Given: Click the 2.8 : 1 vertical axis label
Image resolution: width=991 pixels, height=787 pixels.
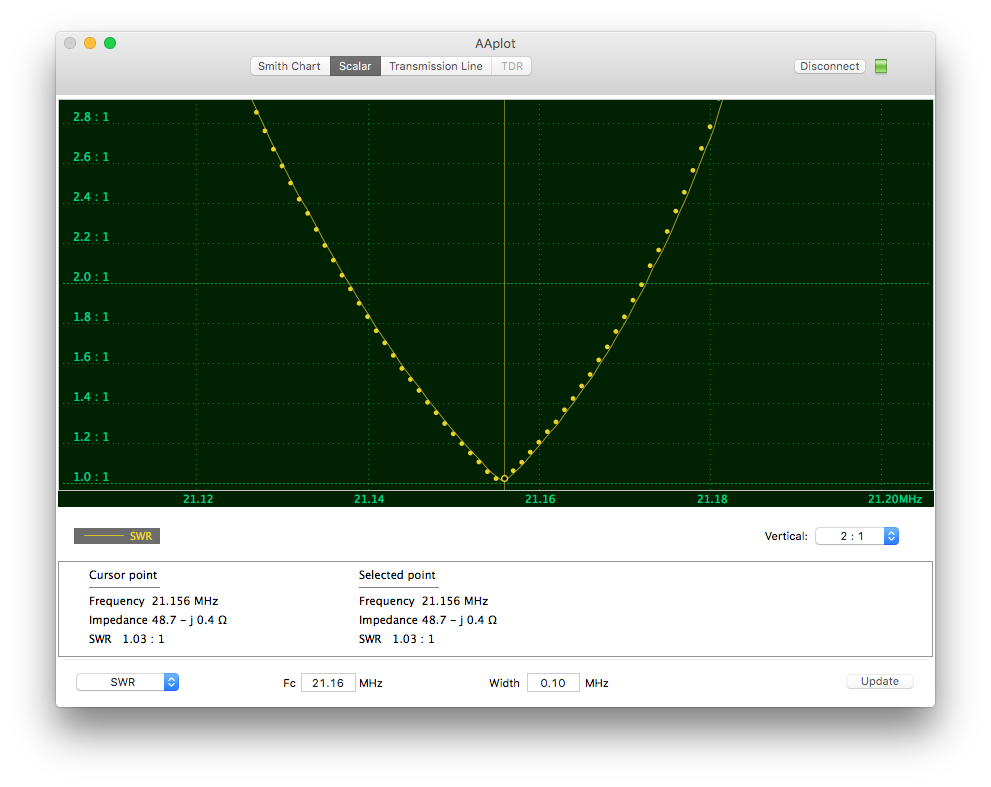Looking at the screenshot, I should 91,117.
